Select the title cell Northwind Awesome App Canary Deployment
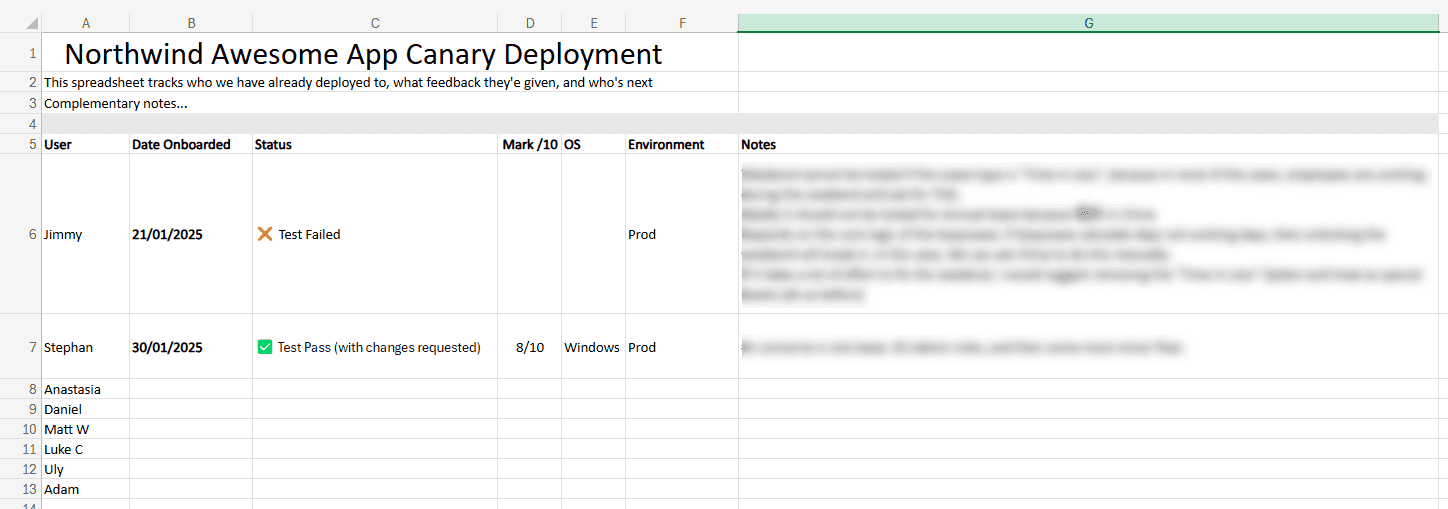This screenshot has height=509, width=1448. (x=363, y=54)
